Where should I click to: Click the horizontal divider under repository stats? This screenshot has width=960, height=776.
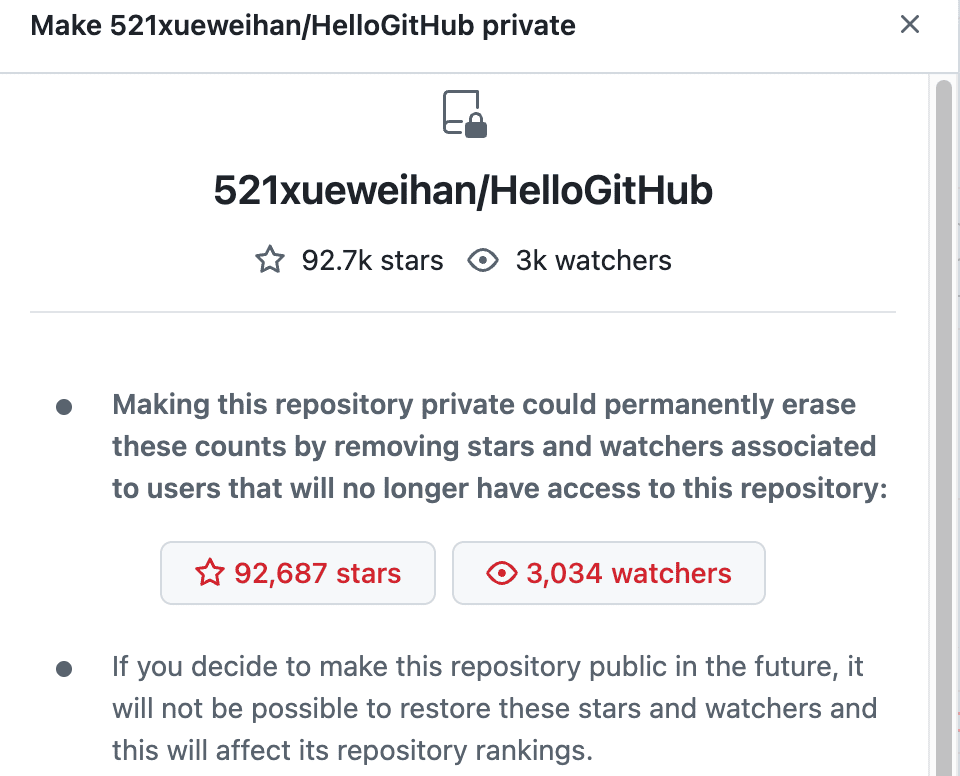463,312
